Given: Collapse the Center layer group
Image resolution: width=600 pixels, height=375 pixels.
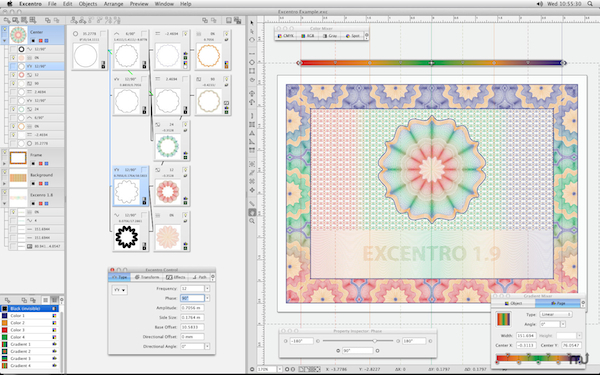Looking at the screenshot, I should point(5,41).
